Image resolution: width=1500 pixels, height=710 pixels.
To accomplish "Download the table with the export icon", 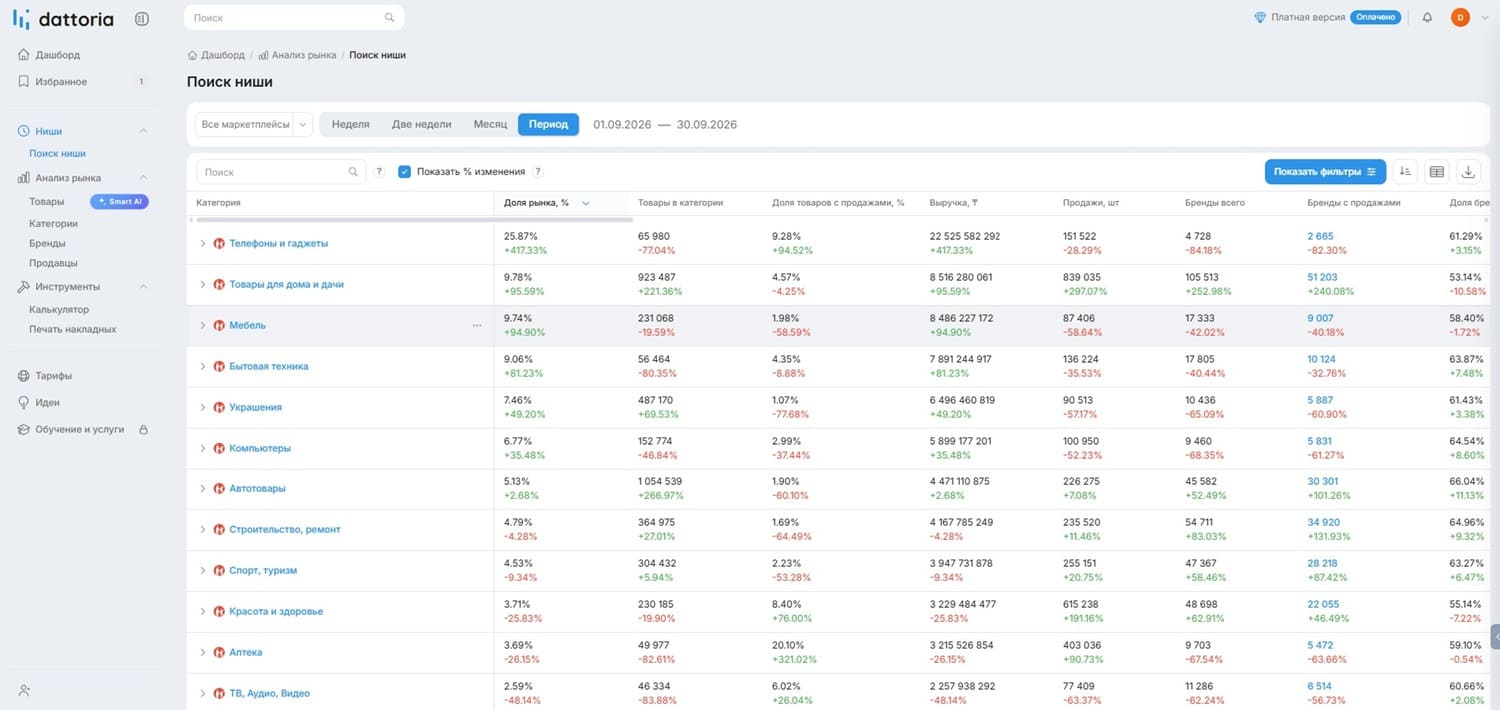I will tap(1468, 172).
